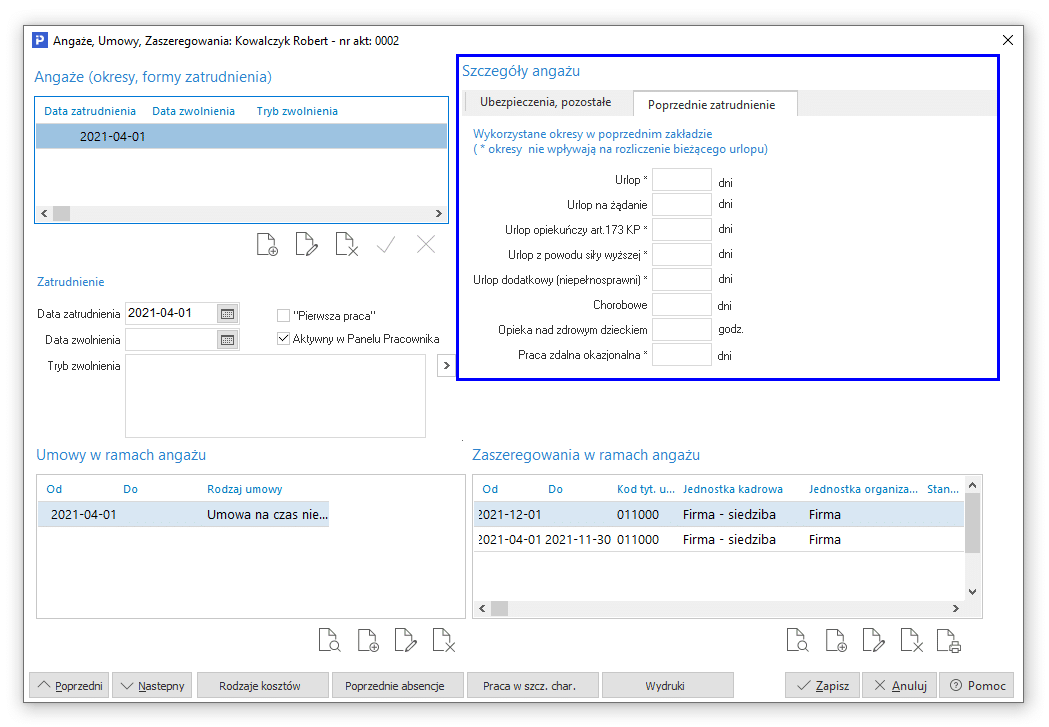Open calendar for Data zwolnienia
The height and width of the screenshot is (727, 1049).
[x=227, y=340]
